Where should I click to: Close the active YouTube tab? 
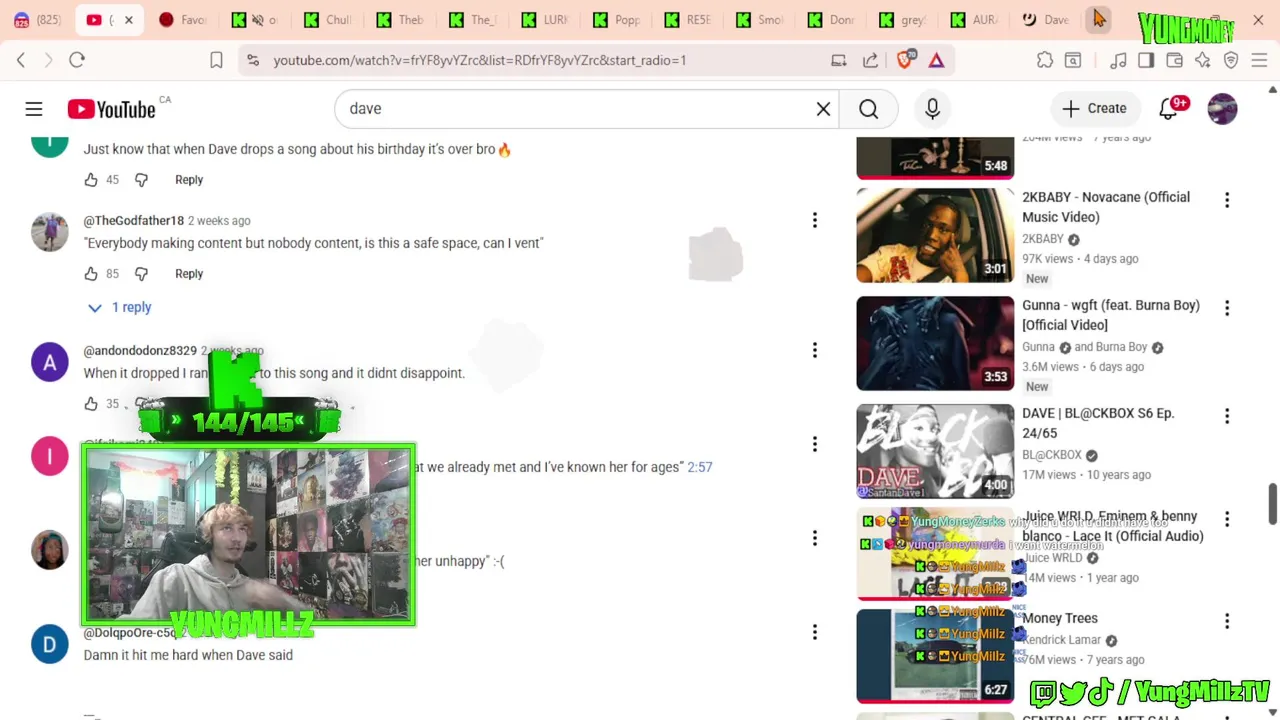(128, 20)
